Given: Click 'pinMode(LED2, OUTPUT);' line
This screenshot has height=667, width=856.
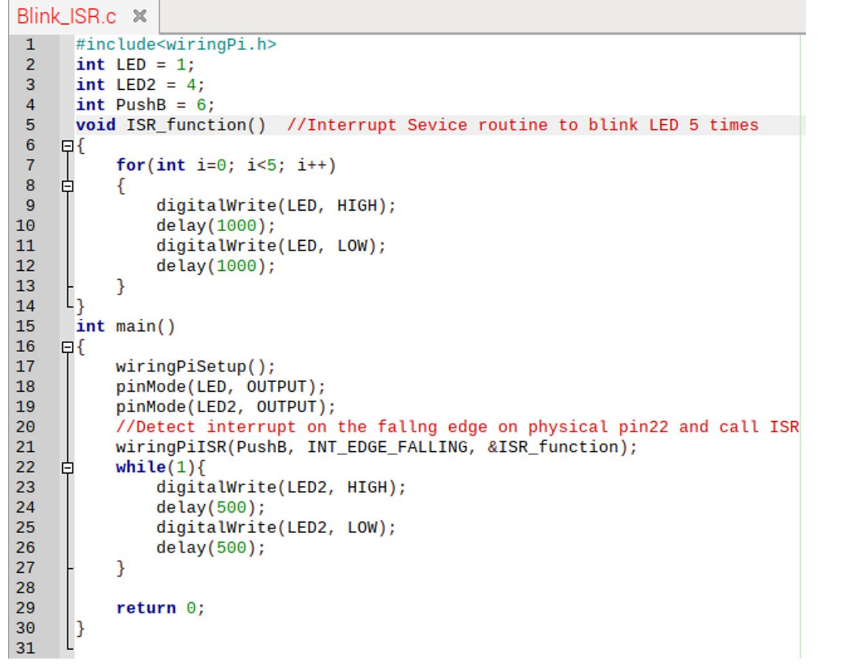Looking at the screenshot, I should 225,407.
